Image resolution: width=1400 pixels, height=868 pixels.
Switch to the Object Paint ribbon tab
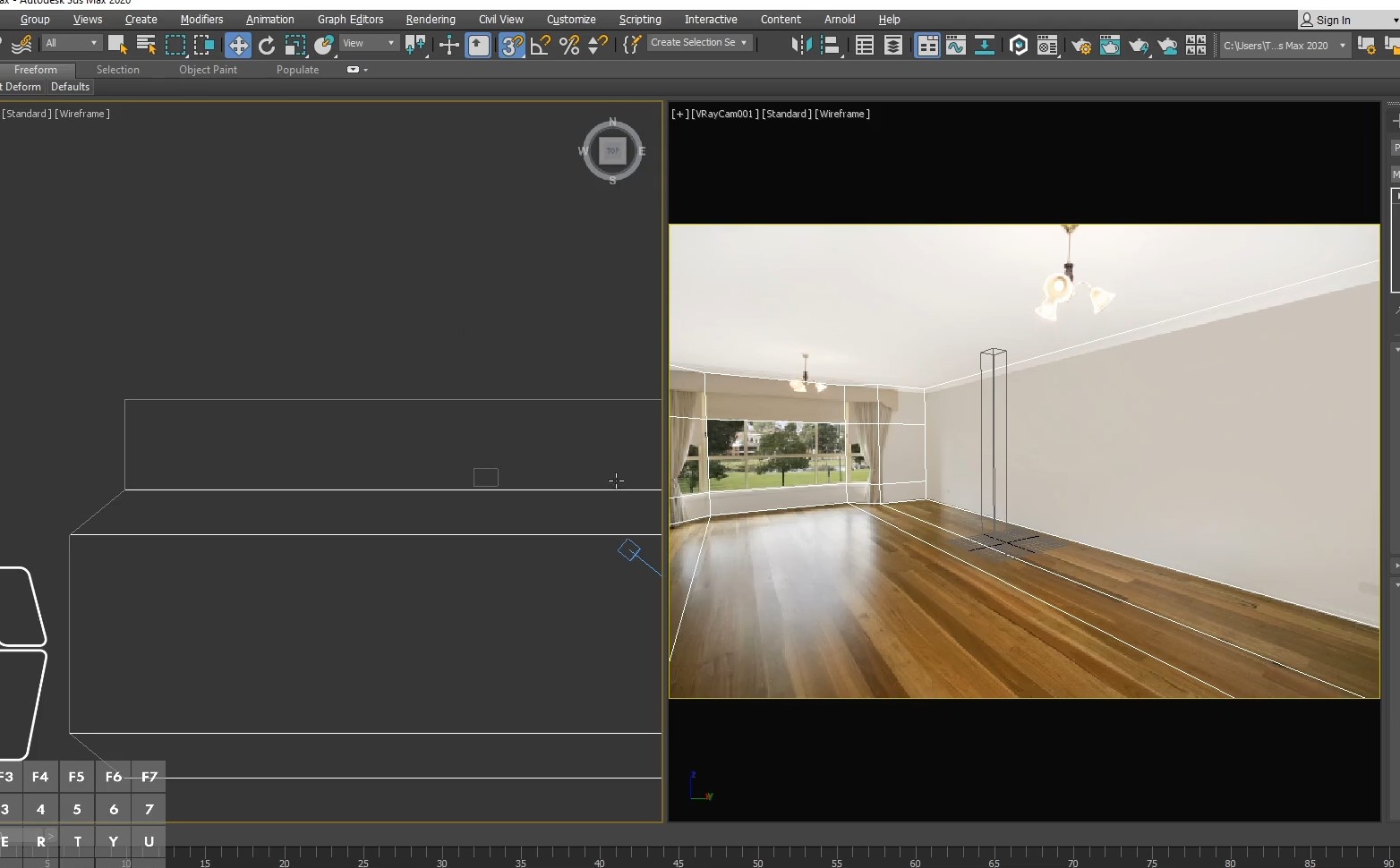[x=209, y=69]
